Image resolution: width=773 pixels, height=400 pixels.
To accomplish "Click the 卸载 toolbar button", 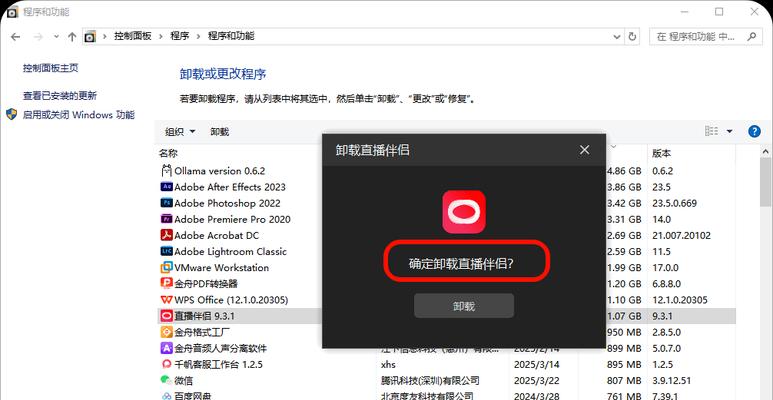I will [x=219, y=132].
